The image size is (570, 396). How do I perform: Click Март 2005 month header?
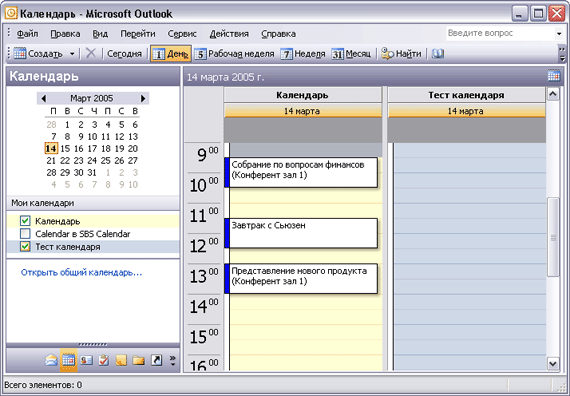tap(92, 98)
